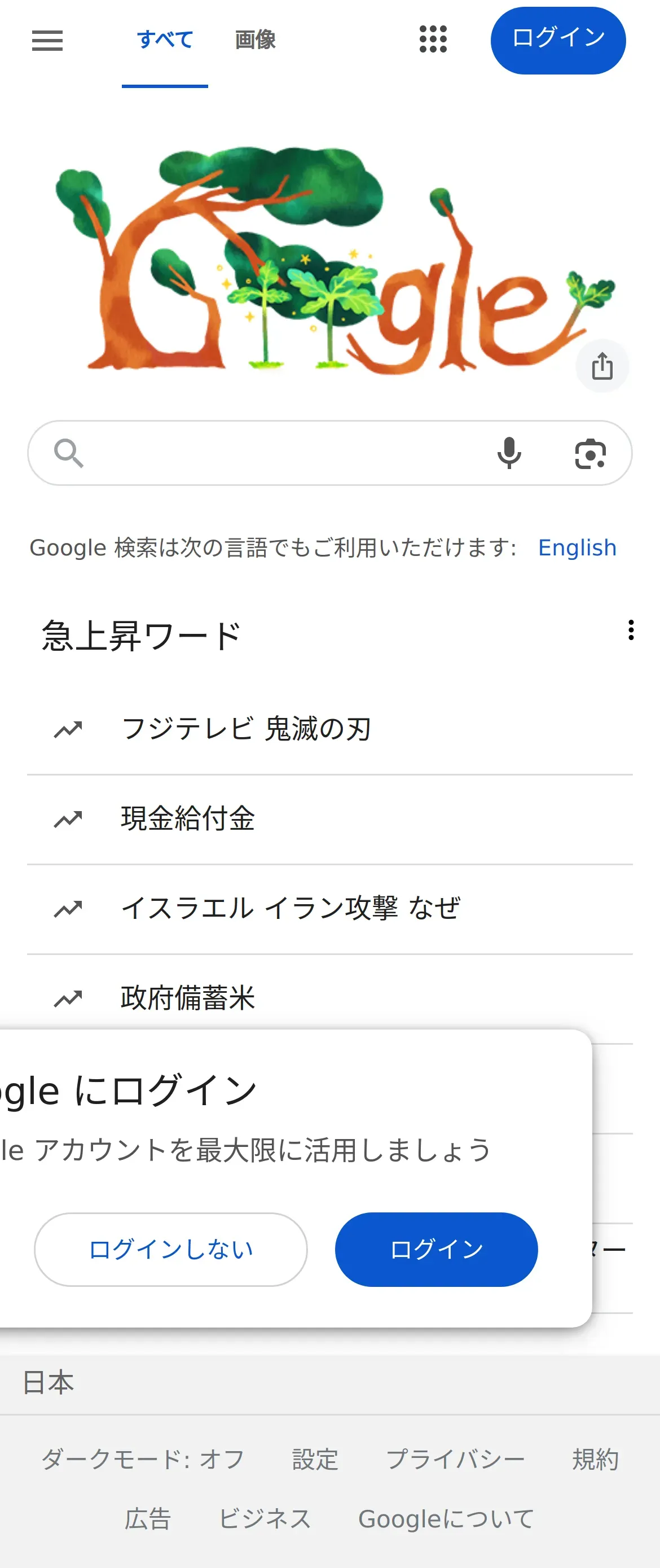Click the trending arrow beside 政府備蓄米
The height and width of the screenshot is (1568, 660).
[x=68, y=998]
